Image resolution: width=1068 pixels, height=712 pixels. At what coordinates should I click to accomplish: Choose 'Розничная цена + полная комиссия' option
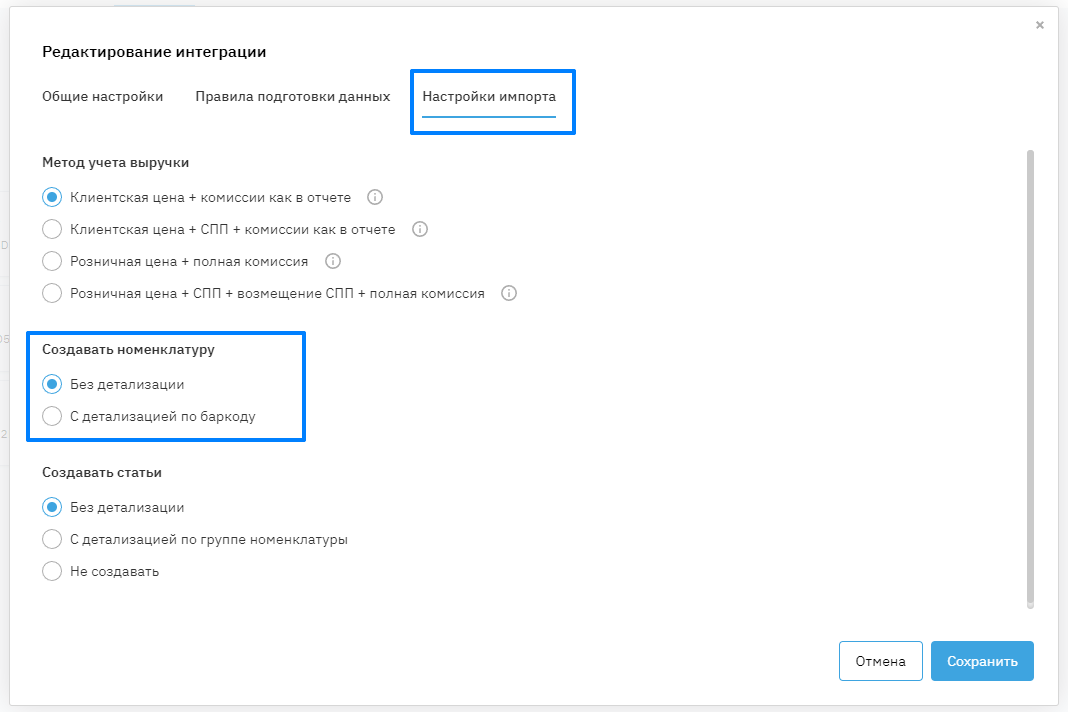coord(53,261)
